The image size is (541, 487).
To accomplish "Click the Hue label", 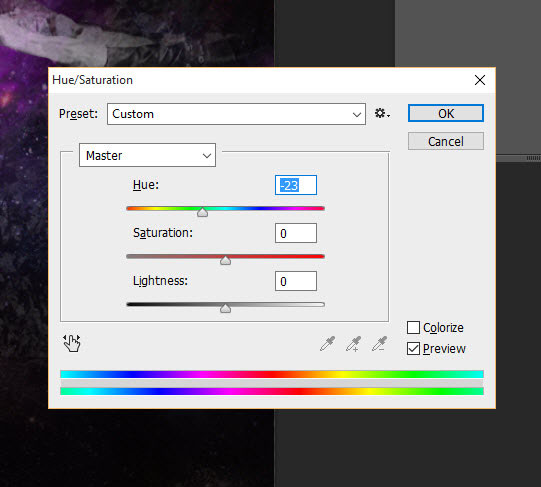I will (146, 185).
